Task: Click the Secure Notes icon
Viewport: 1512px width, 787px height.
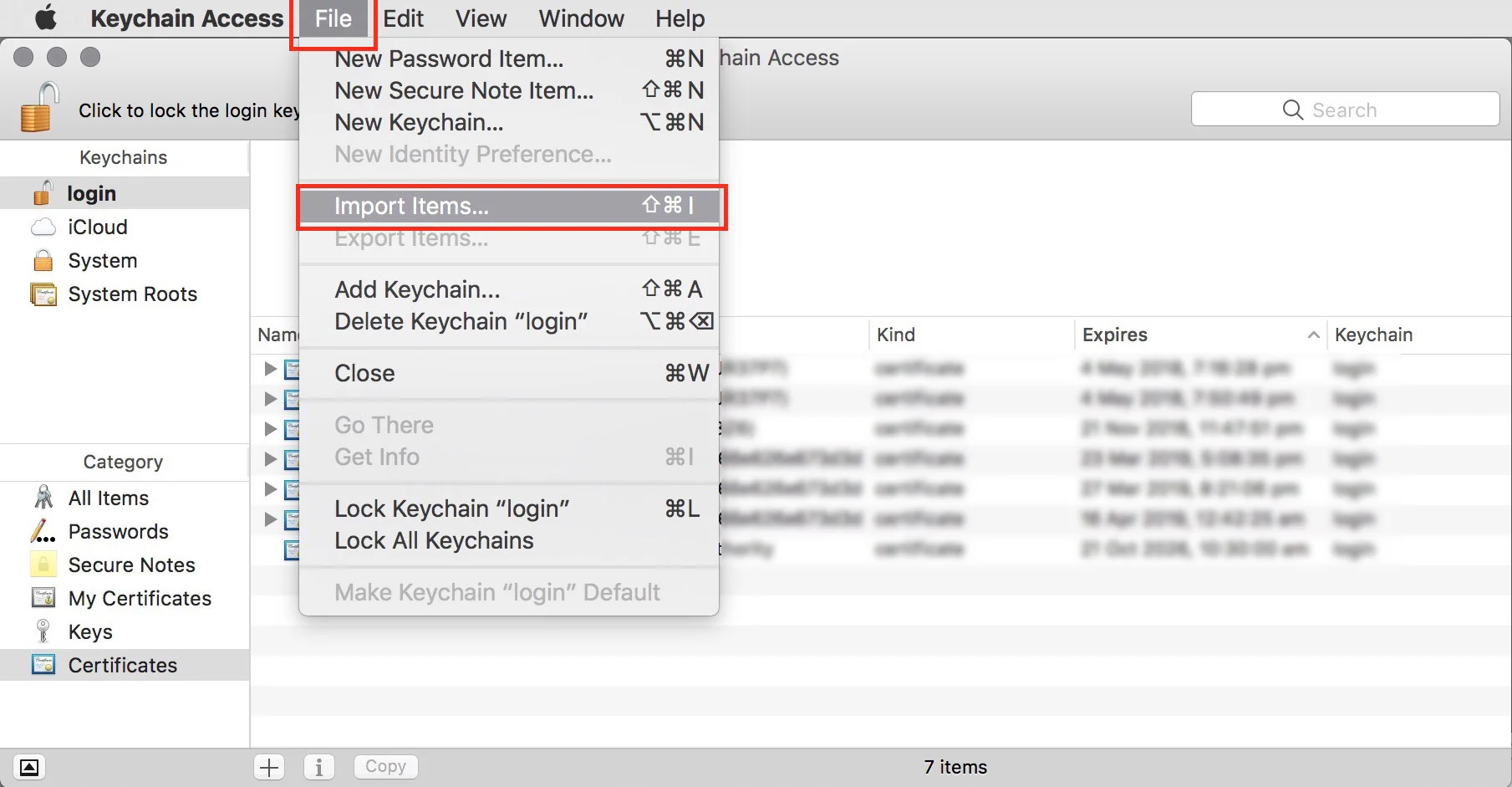Action: [x=43, y=565]
